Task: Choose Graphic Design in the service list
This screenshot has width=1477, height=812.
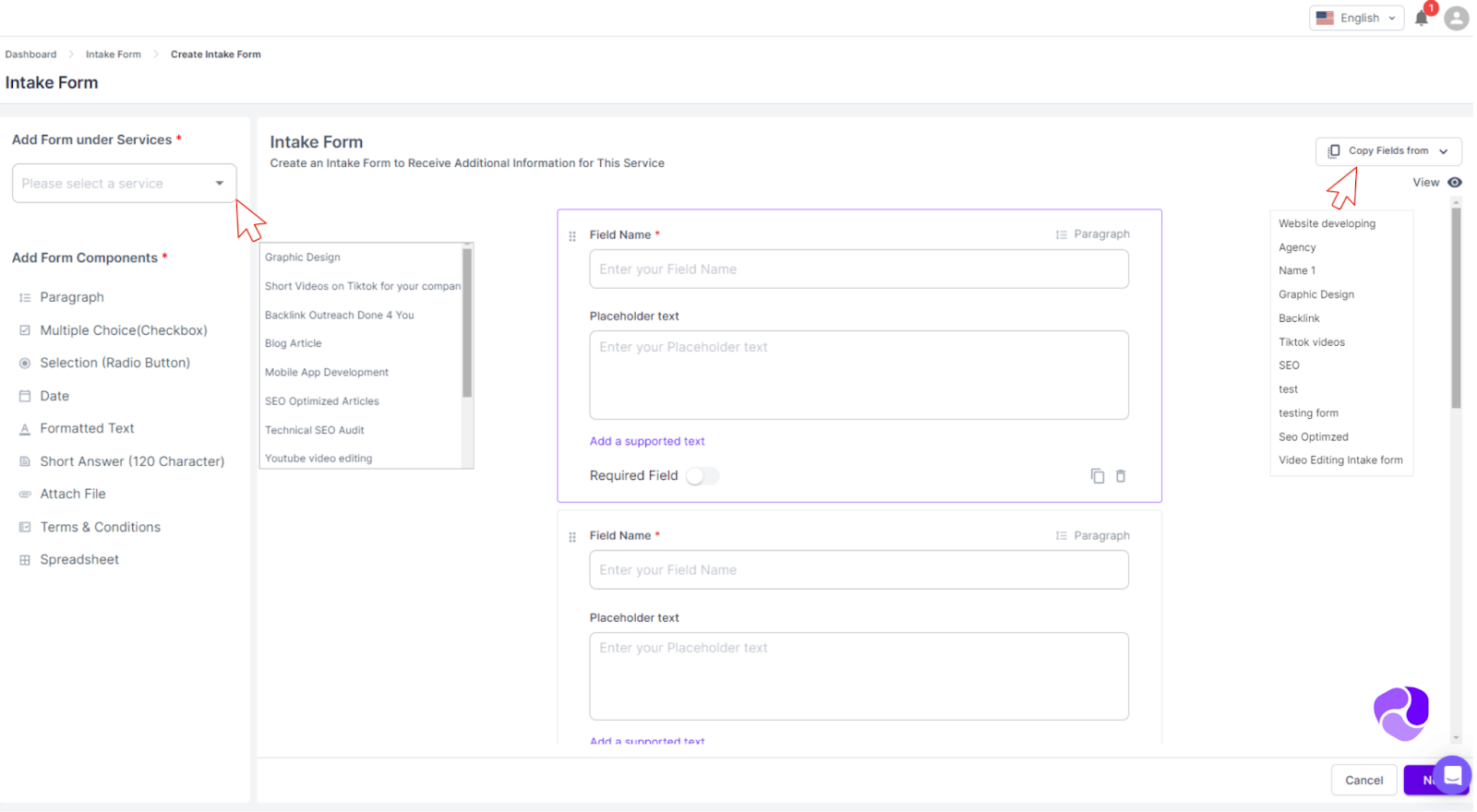Action: [x=303, y=257]
